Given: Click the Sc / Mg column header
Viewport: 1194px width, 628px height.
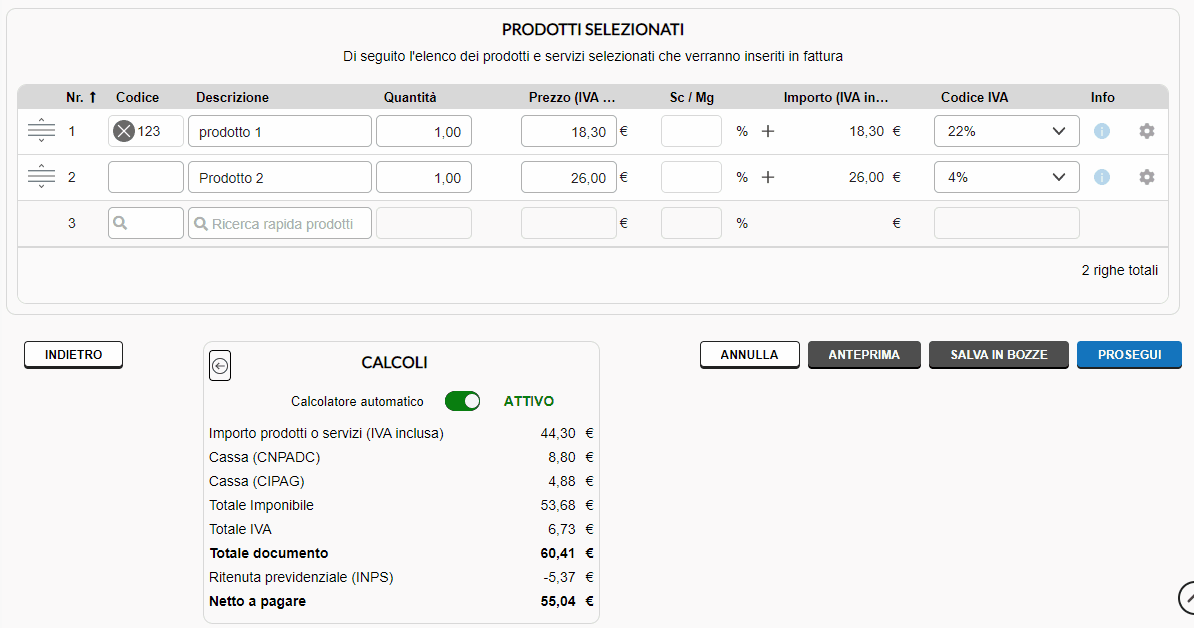Looking at the screenshot, I should pyautogui.click(x=691, y=97).
